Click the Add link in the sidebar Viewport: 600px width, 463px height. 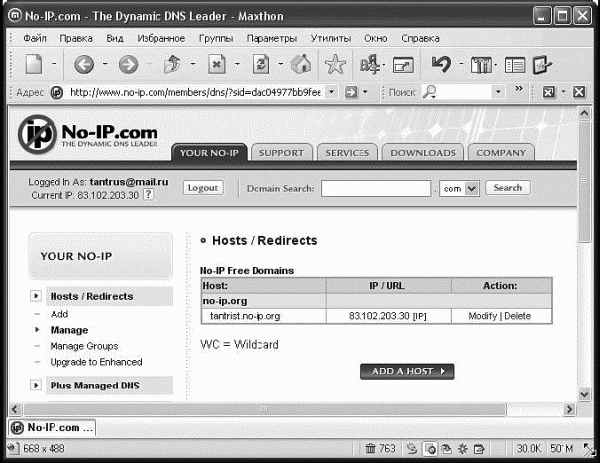[59, 314]
